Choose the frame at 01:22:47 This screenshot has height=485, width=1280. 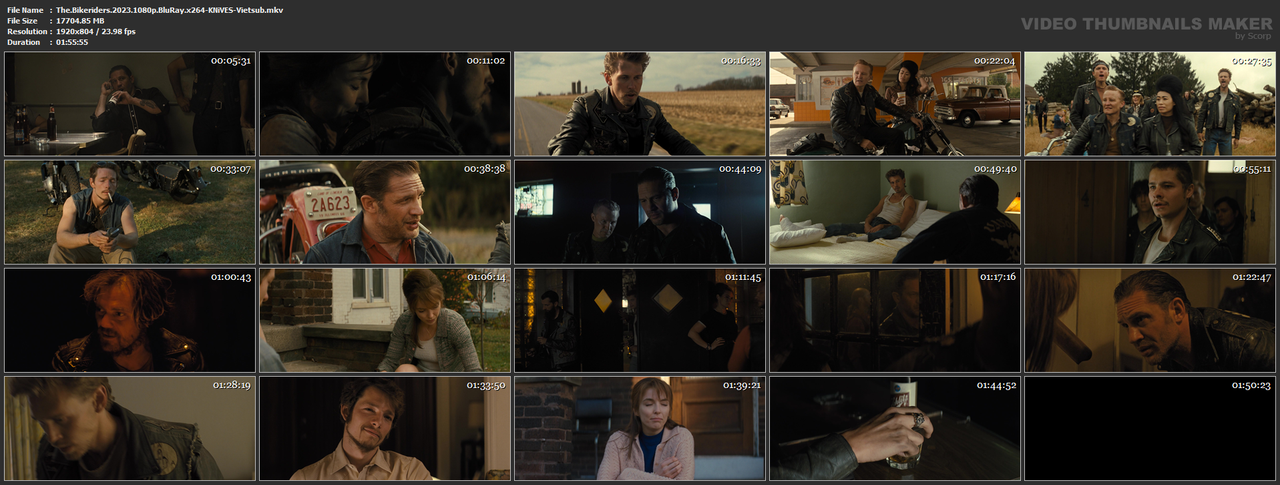[x=1150, y=320]
